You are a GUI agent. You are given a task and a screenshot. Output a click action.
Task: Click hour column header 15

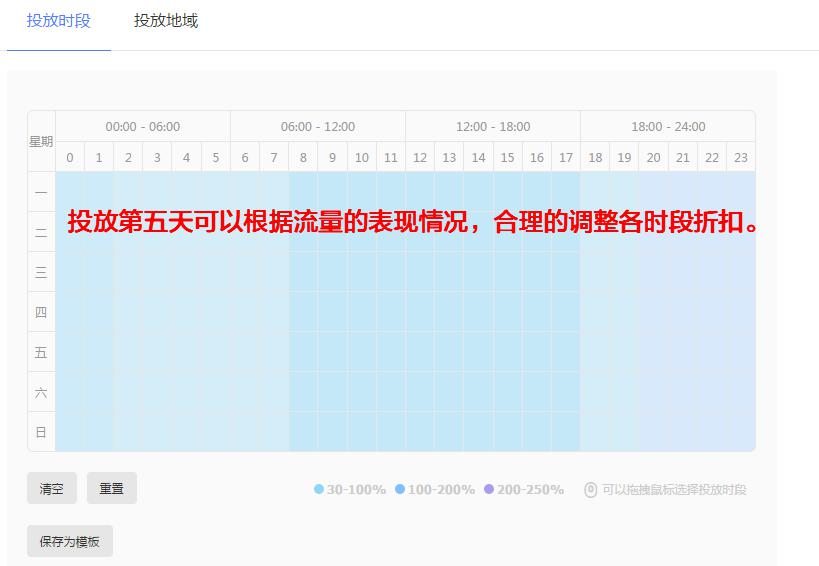click(x=508, y=157)
